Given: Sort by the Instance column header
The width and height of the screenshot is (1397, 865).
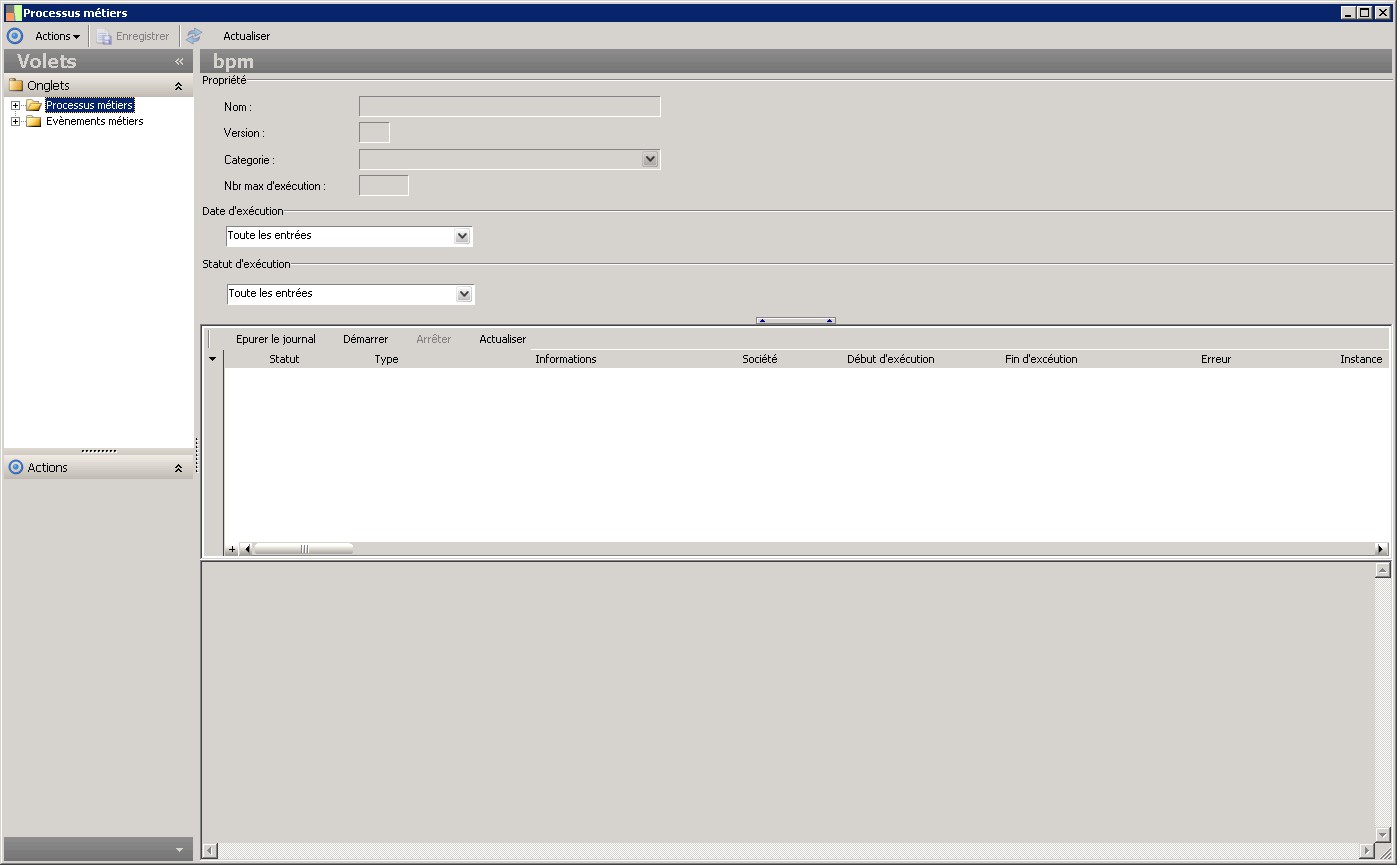Looking at the screenshot, I should click(x=1361, y=359).
